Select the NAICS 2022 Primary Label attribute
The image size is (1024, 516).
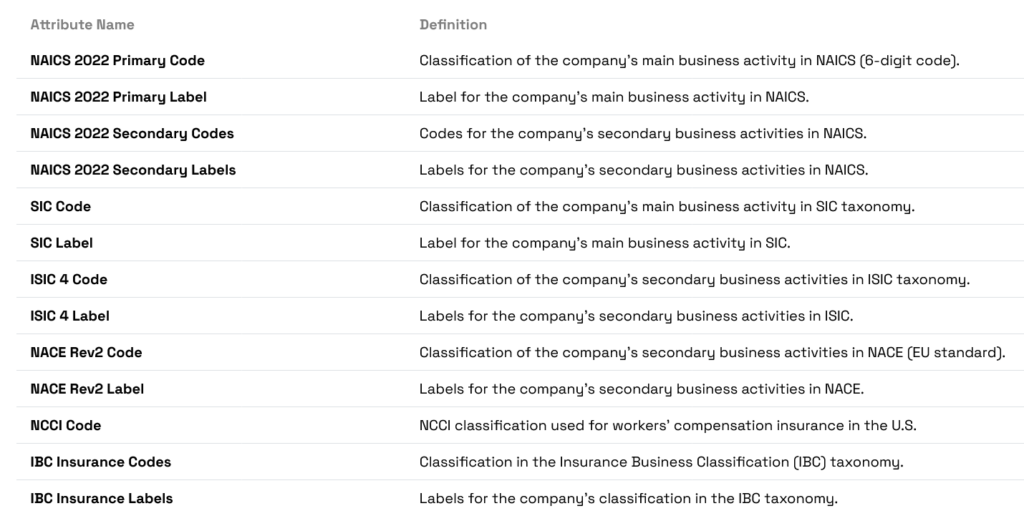118,97
